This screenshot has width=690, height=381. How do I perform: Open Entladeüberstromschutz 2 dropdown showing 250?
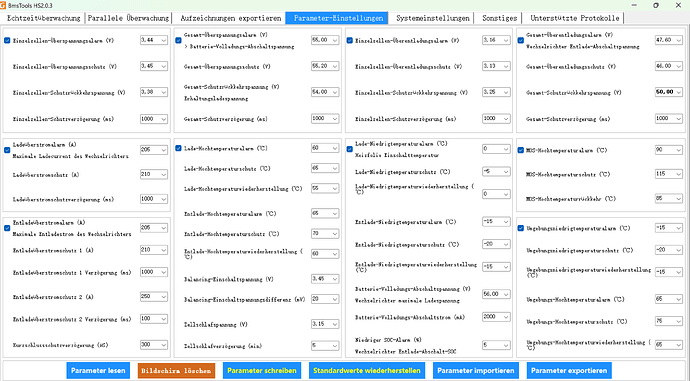(154, 297)
